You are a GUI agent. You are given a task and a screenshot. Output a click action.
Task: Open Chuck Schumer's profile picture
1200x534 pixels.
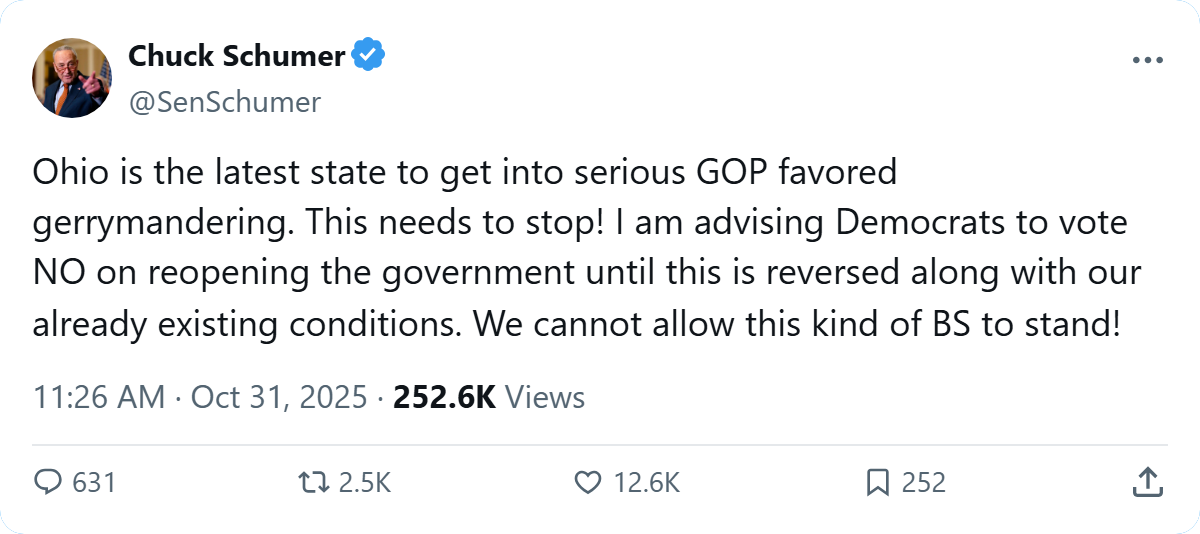tap(72, 78)
